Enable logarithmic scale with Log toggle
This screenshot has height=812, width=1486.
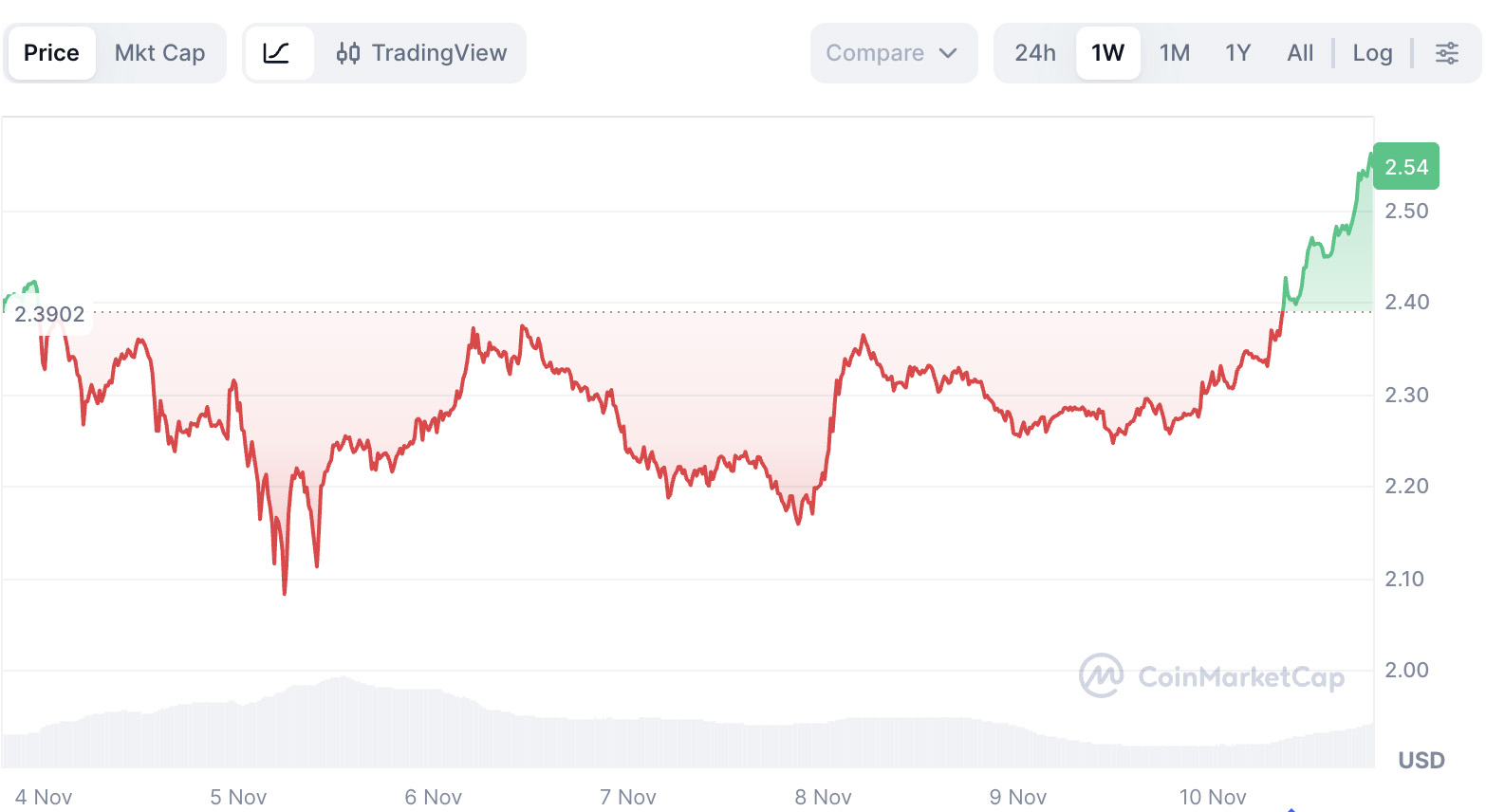point(1372,53)
